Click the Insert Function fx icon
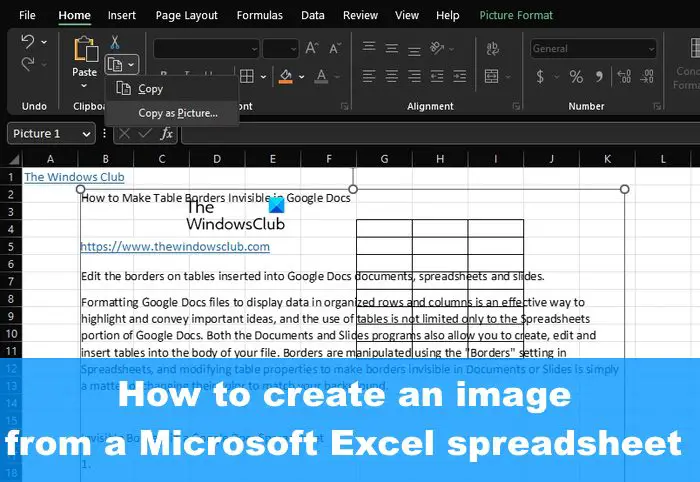Viewport: 700px width, 482px height. point(167,133)
